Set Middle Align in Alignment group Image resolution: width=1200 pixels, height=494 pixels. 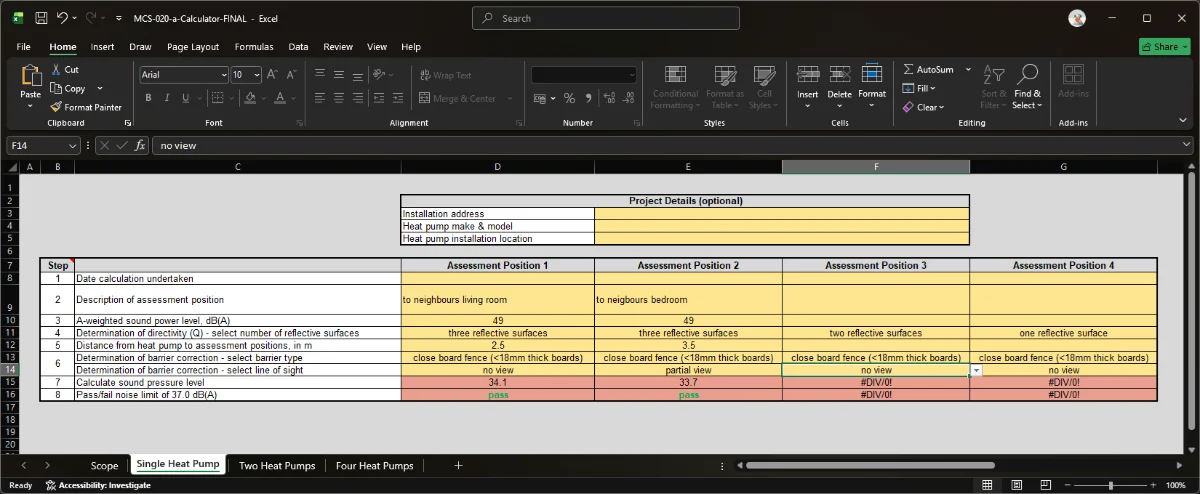point(341,75)
